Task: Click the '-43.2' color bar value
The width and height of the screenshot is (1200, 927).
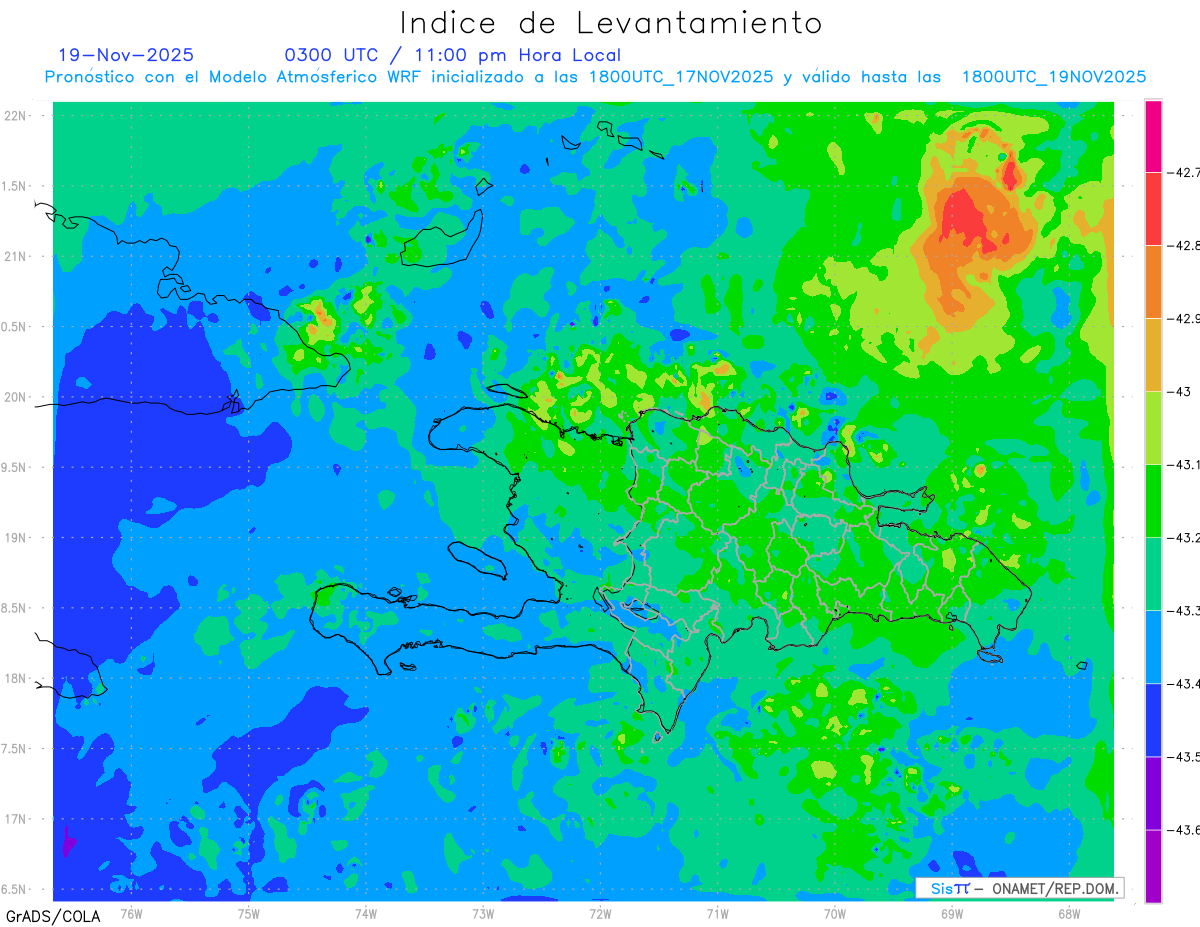Action: click(x=1183, y=538)
